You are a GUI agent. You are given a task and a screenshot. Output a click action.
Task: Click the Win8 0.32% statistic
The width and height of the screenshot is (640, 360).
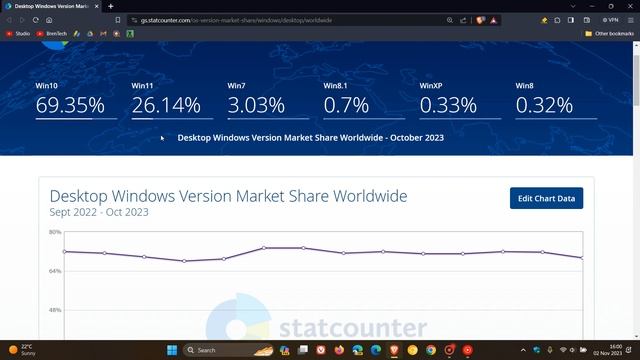(556, 100)
